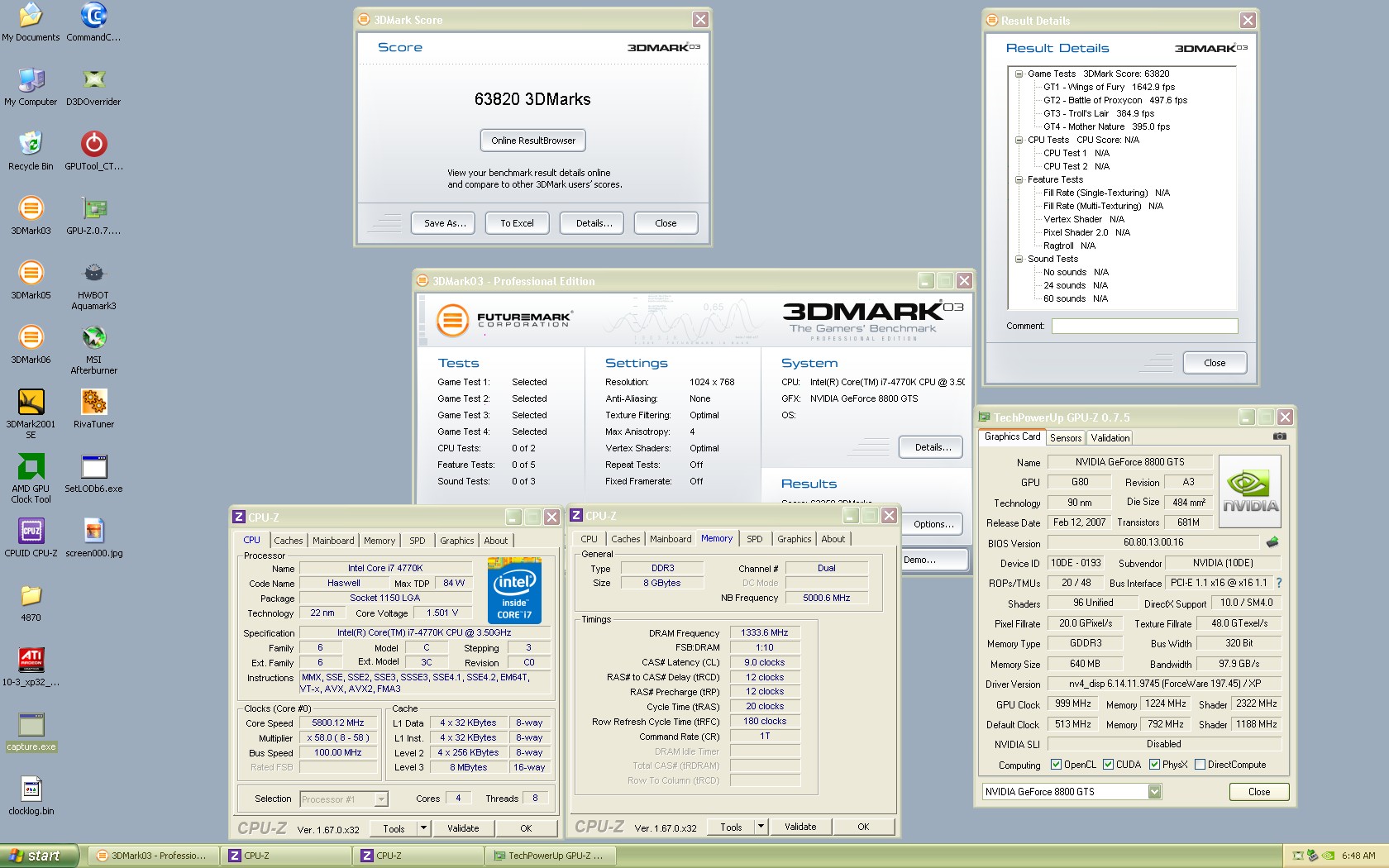The height and width of the screenshot is (868, 1389).
Task: Click the Windows start button
Action: click(39, 856)
